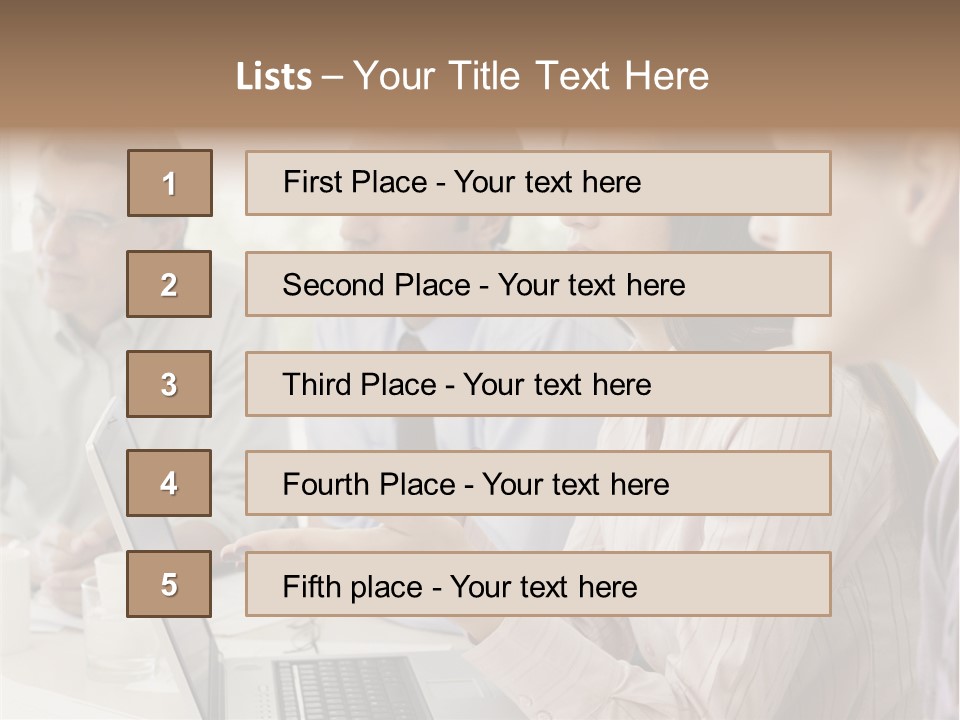Image resolution: width=960 pixels, height=720 pixels.
Task: Select the number 4 box
Action: [169, 484]
